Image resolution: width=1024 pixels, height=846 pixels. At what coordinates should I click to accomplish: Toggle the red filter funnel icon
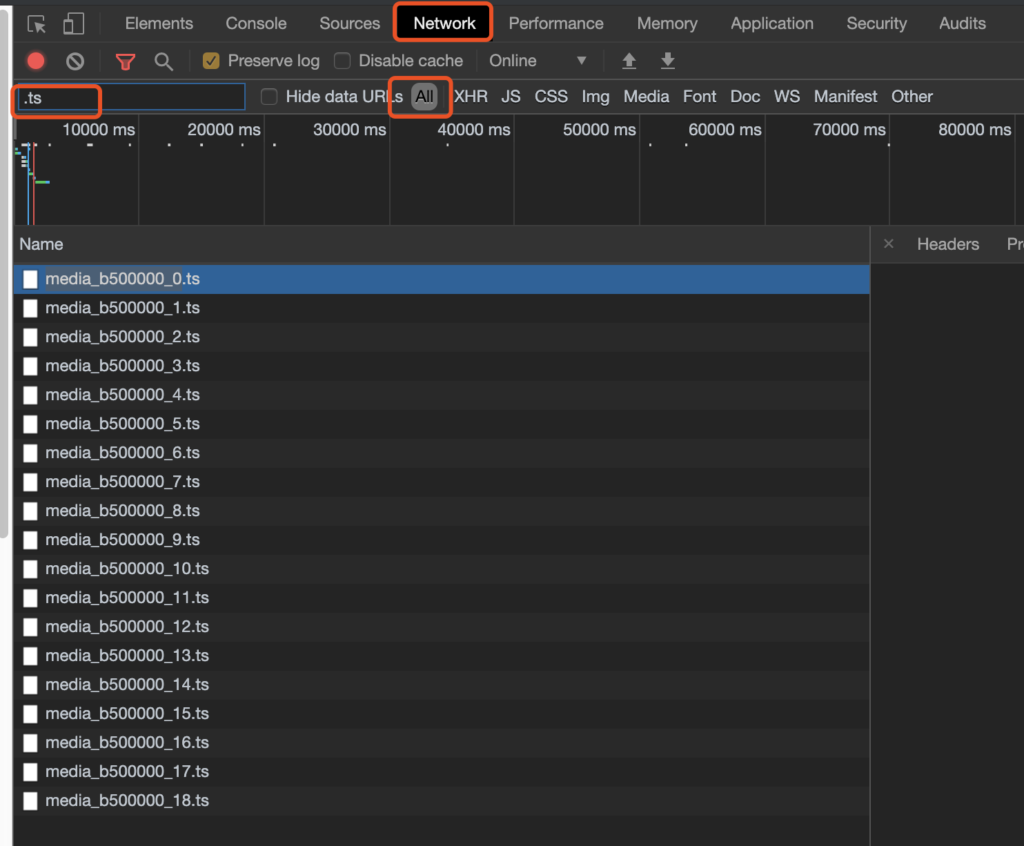click(x=125, y=61)
